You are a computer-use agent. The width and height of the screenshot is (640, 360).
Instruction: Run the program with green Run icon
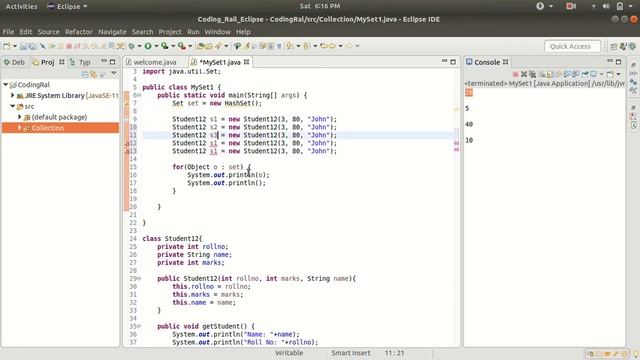(148, 46)
